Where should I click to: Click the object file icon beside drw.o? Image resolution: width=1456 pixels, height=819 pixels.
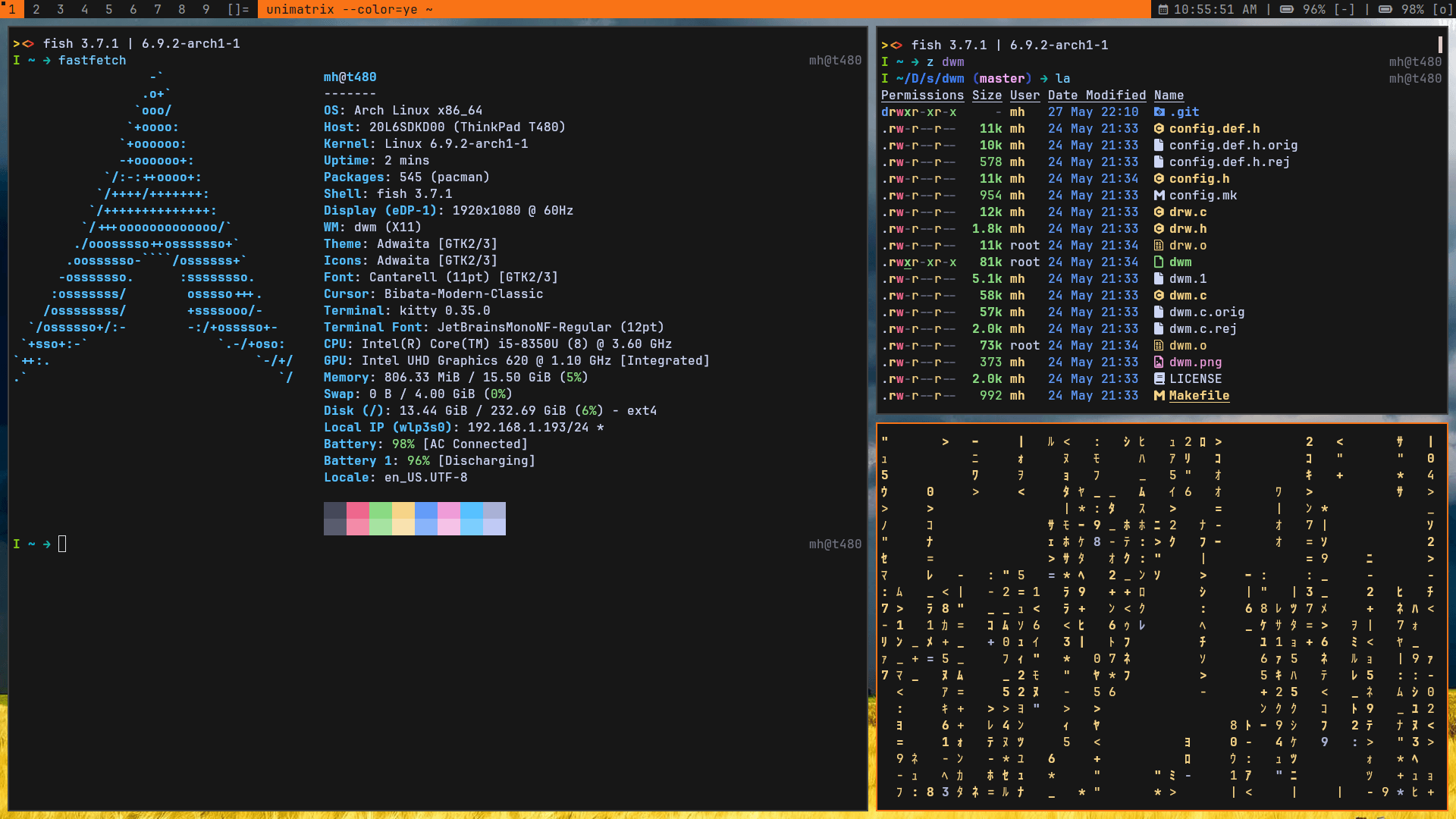[1159, 246]
